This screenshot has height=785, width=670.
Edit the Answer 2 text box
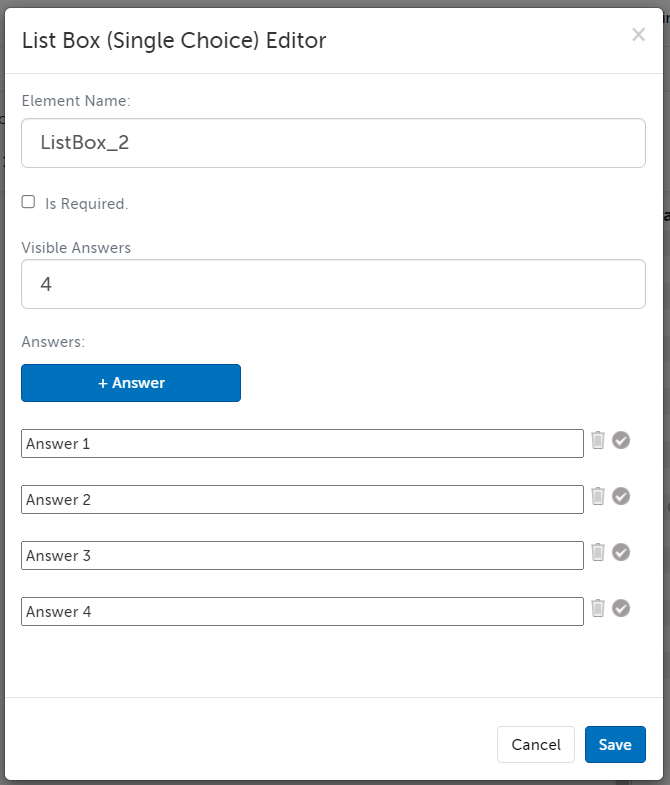click(x=302, y=500)
